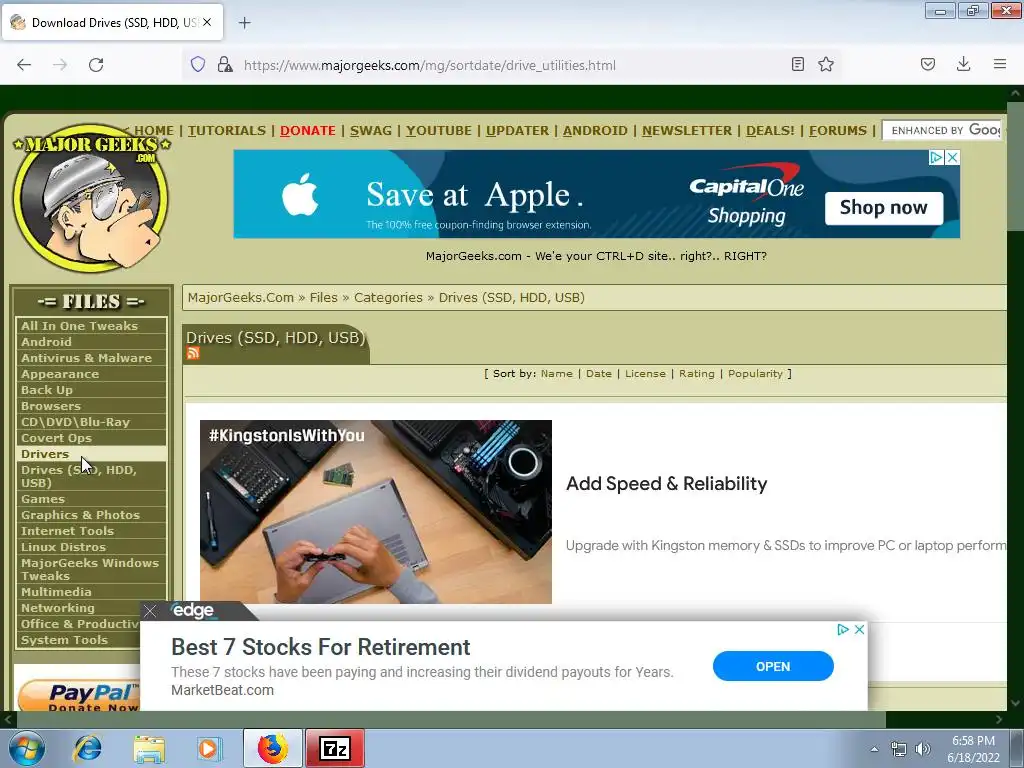Close the edge banner with its X
The image size is (1024, 768).
click(150, 611)
